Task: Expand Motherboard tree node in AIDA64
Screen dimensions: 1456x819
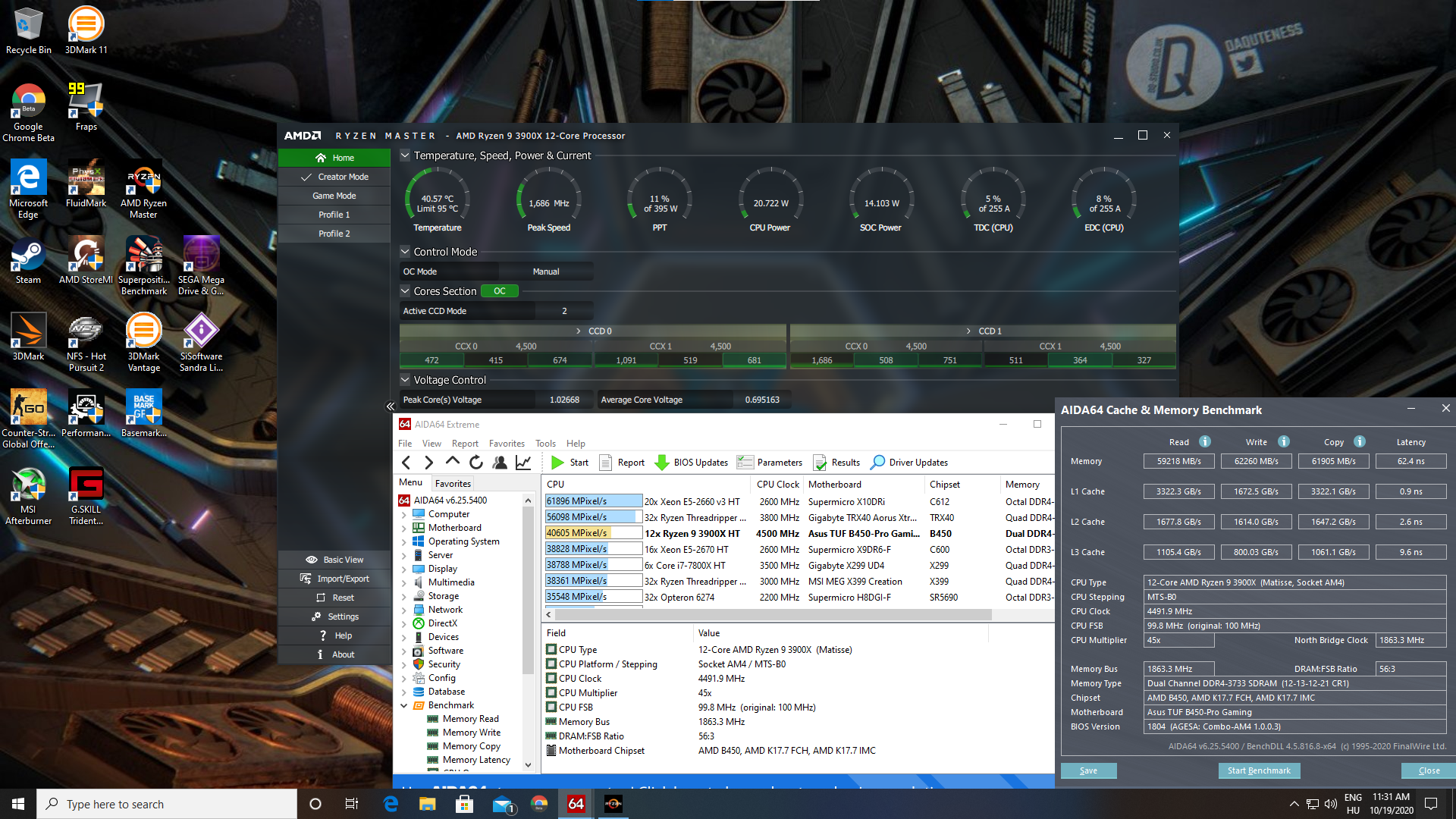Action: 403,528
